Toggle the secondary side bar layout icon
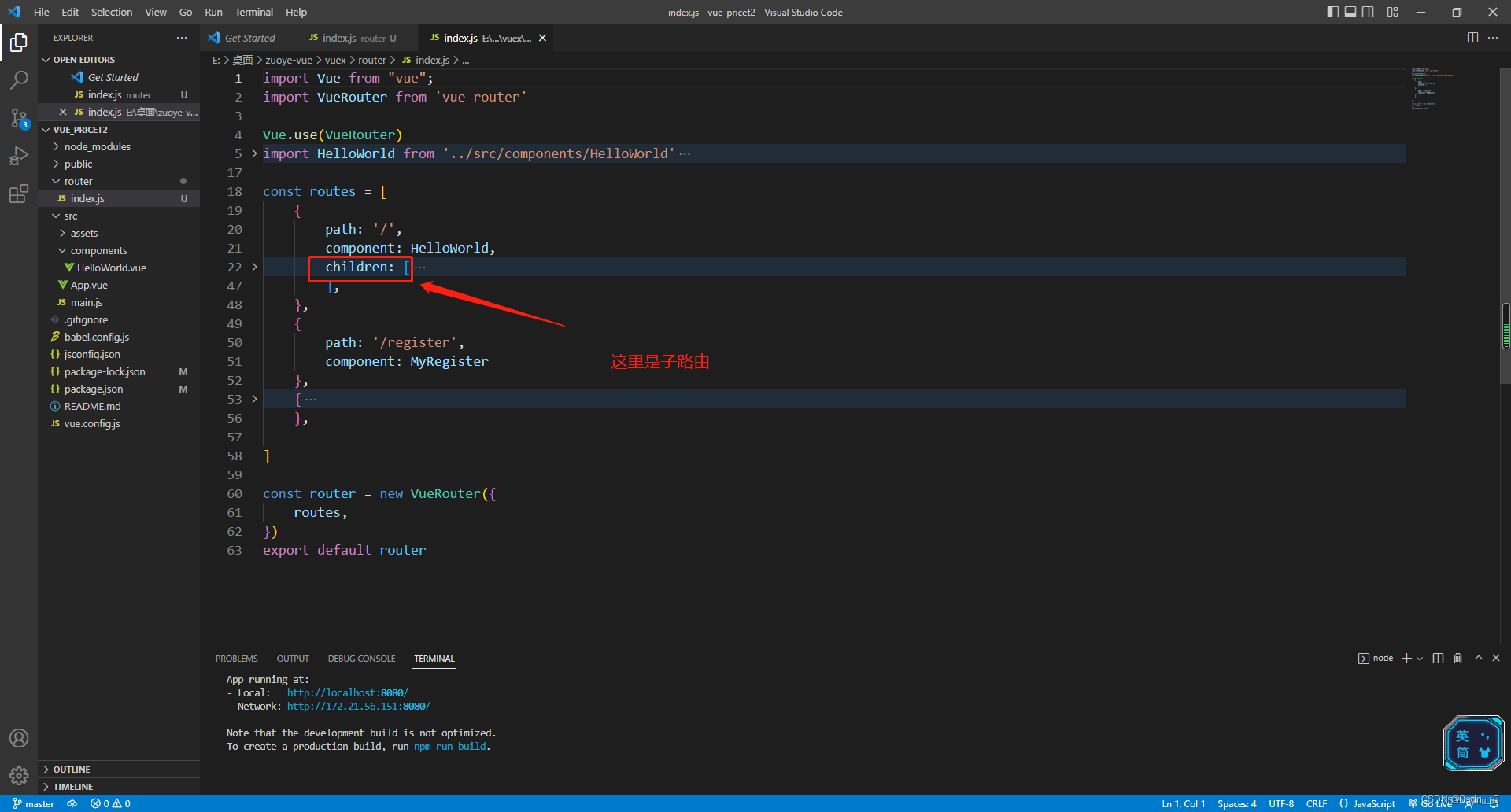The width and height of the screenshot is (1511, 812). (1369, 12)
